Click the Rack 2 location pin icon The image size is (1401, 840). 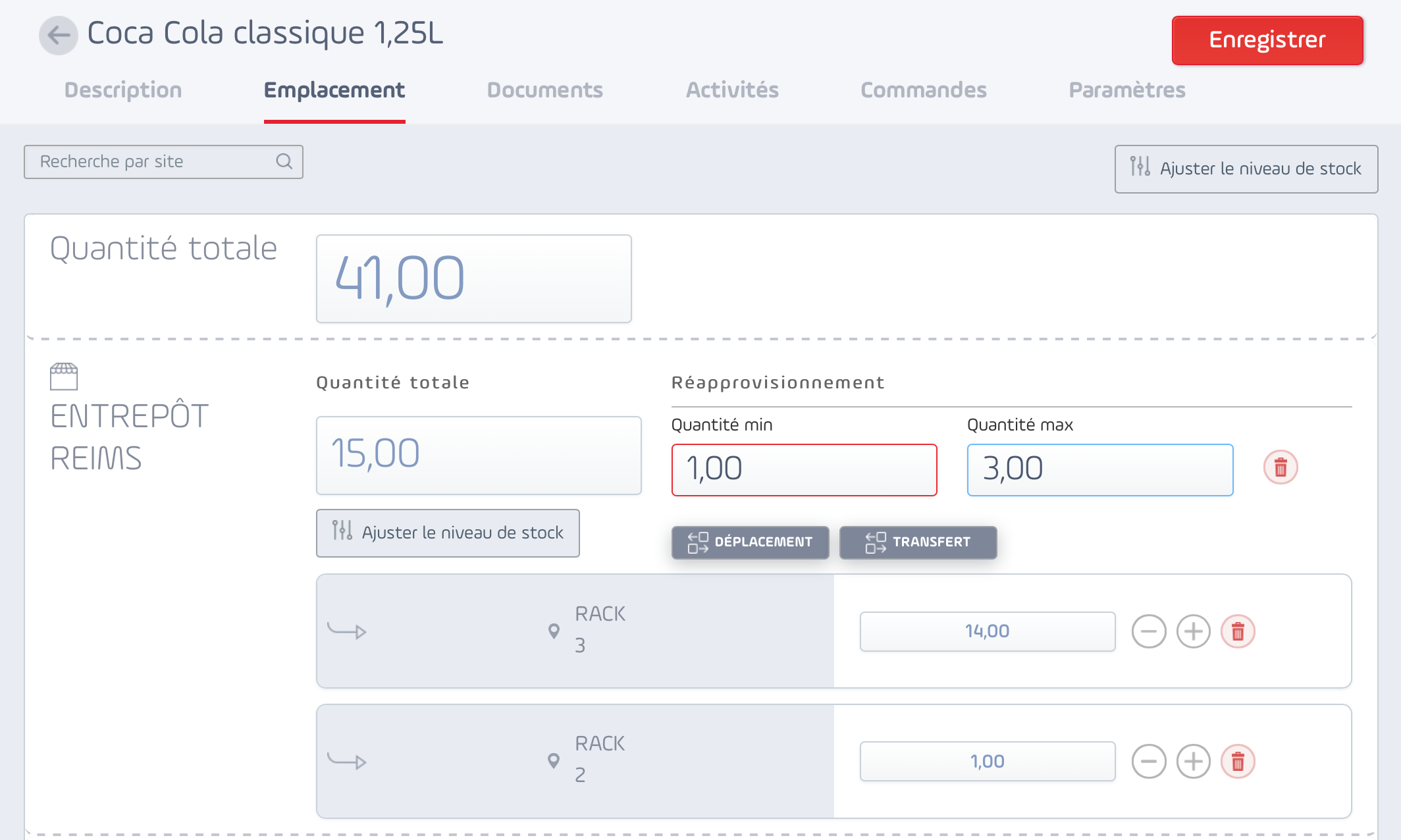click(554, 760)
